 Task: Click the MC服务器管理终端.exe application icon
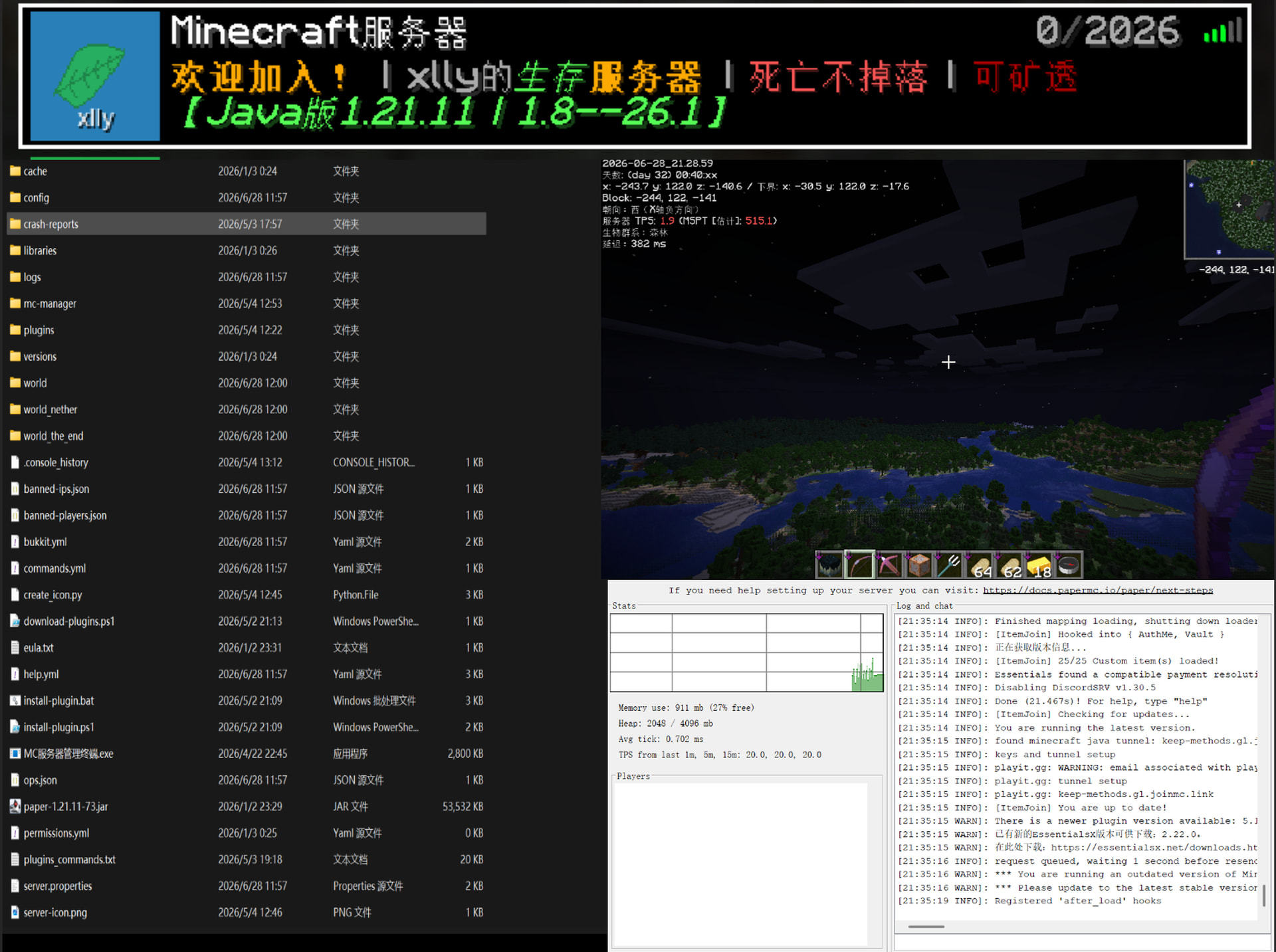point(15,753)
